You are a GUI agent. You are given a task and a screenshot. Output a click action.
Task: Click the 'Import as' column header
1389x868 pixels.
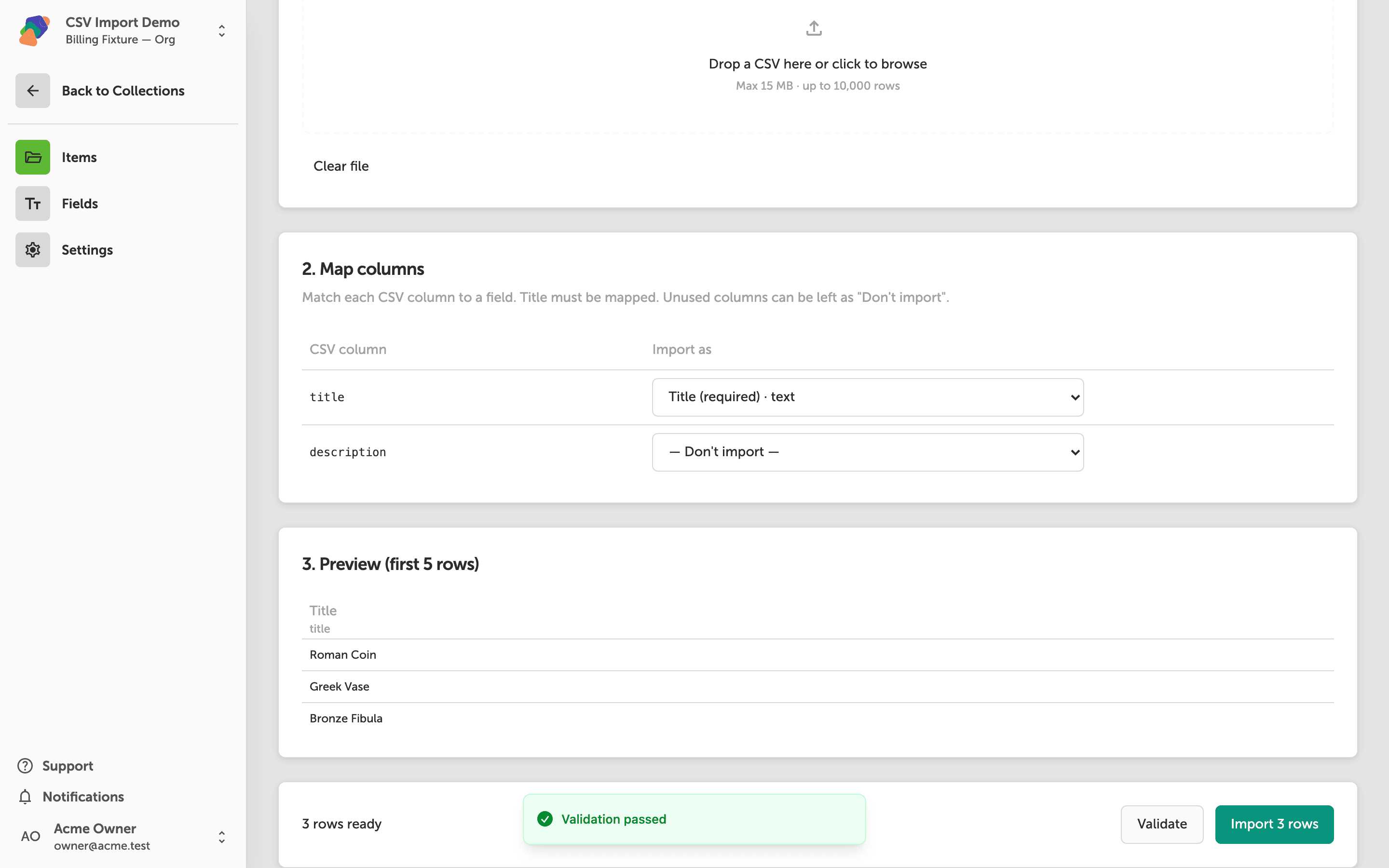(x=682, y=350)
